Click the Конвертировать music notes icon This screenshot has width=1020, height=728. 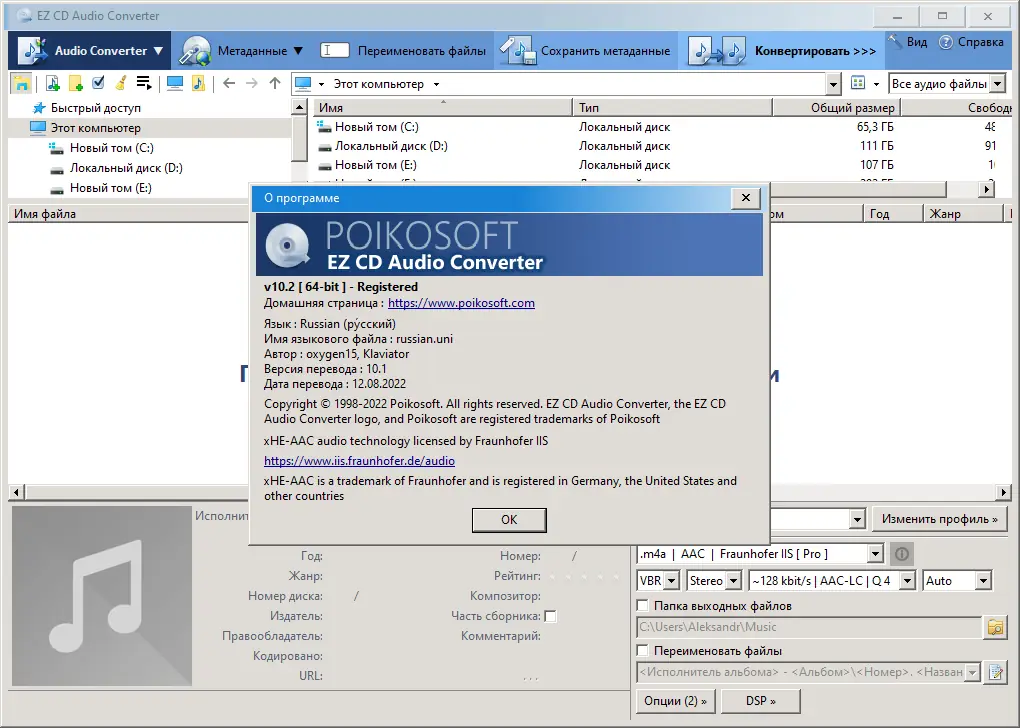pos(717,51)
